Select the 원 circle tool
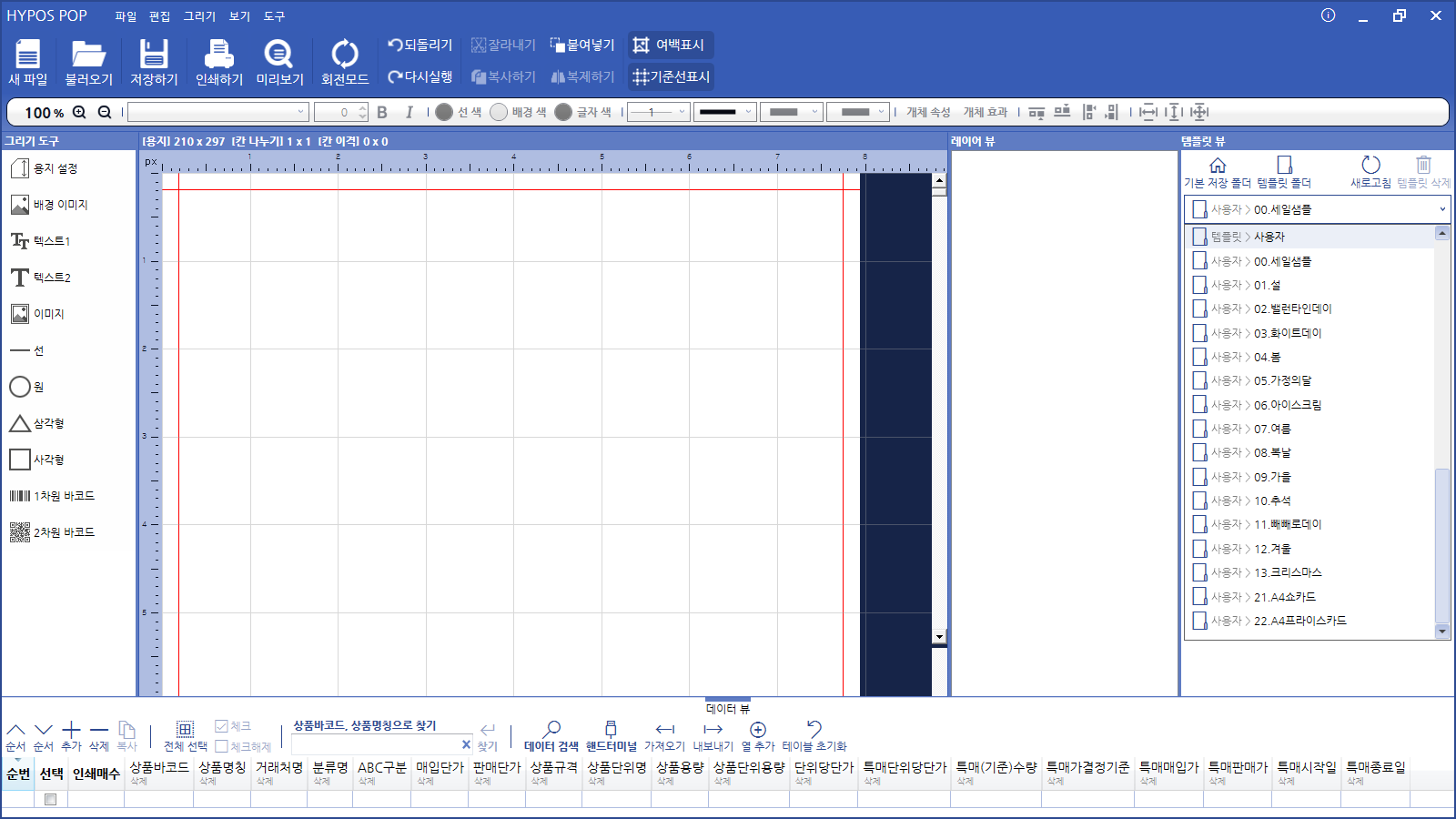Viewport: 1456px width, 819px height. (x=26, y=387)
